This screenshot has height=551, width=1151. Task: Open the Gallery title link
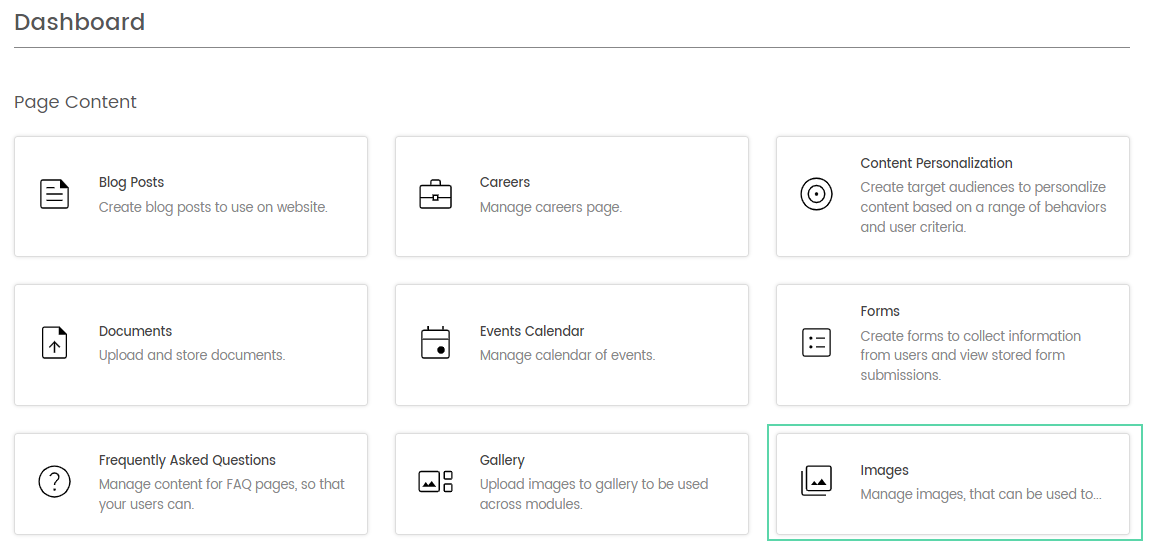(x=502, y=460)
